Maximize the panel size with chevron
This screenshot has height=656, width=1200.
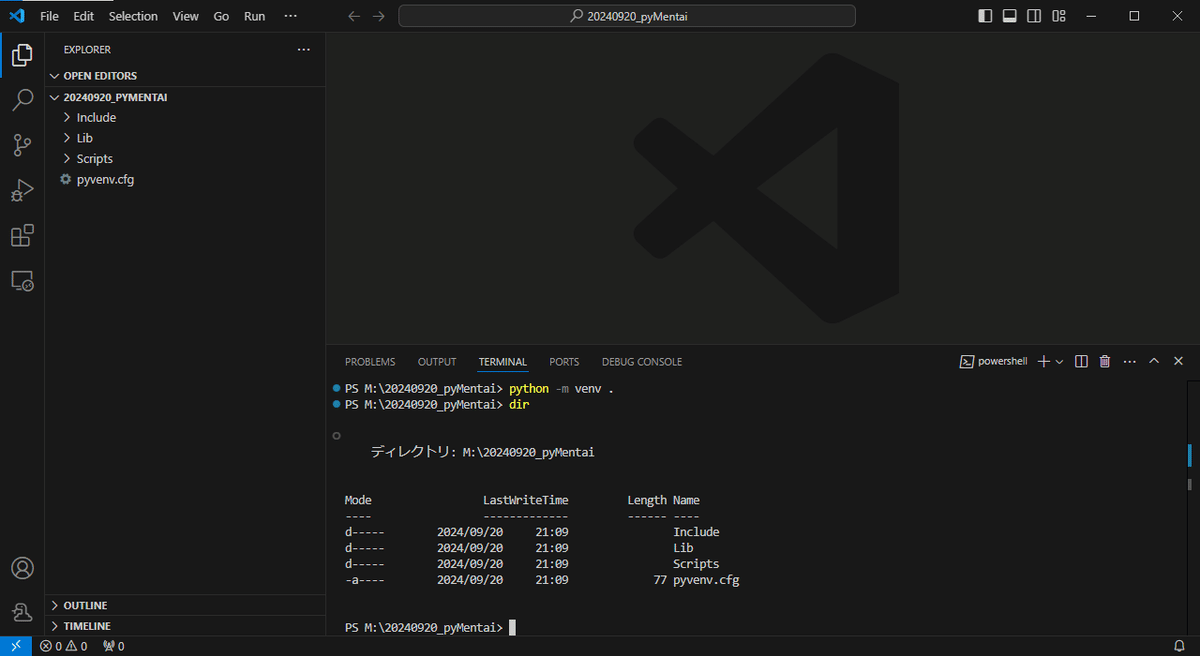pos(1154,361)
